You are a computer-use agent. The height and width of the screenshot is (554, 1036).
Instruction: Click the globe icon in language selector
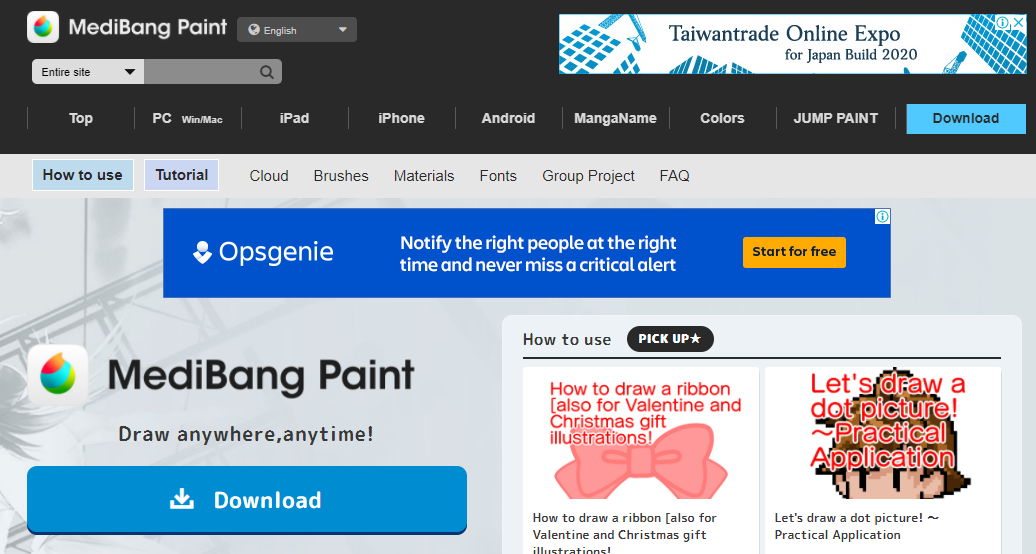254,30
